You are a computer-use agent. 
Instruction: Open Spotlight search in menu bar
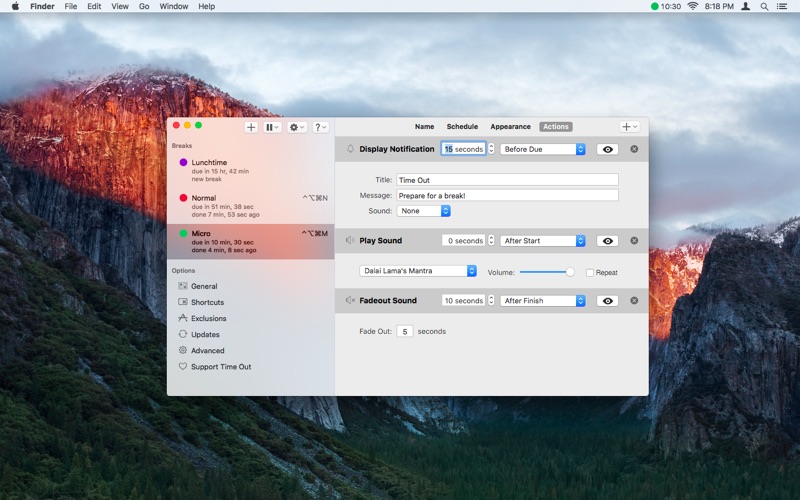point(766,6)
